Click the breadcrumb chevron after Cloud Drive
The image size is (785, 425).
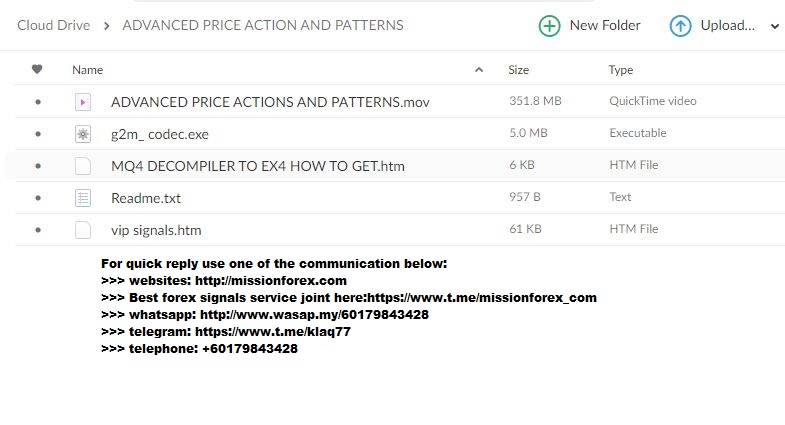(106, 26)
